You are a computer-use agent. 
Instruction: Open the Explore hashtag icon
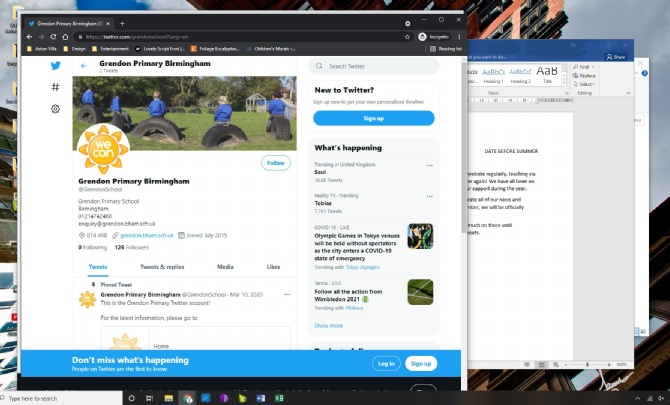point(55,87)
